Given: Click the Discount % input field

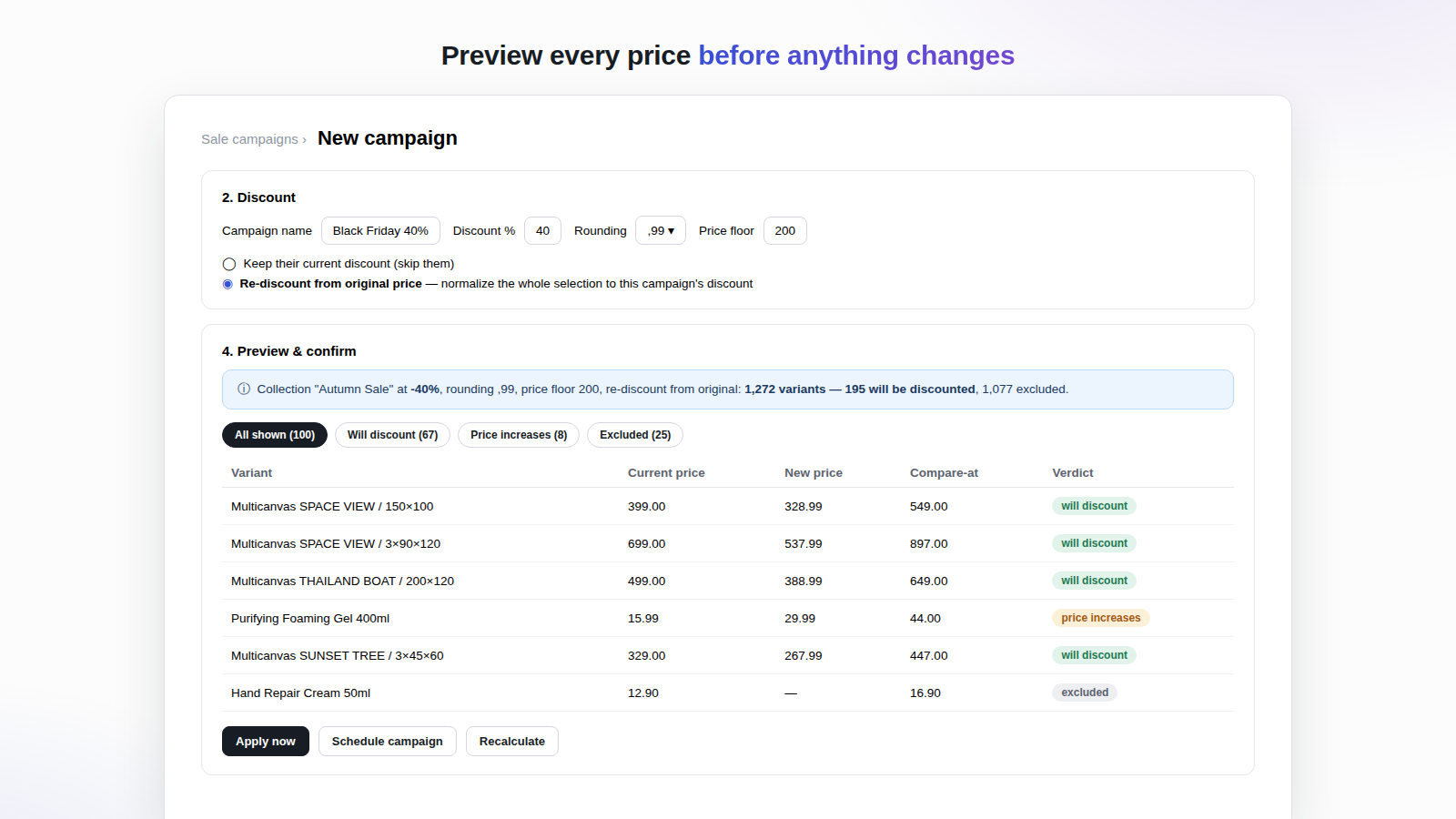Looking at the screenshot, I should pos(542,231).
